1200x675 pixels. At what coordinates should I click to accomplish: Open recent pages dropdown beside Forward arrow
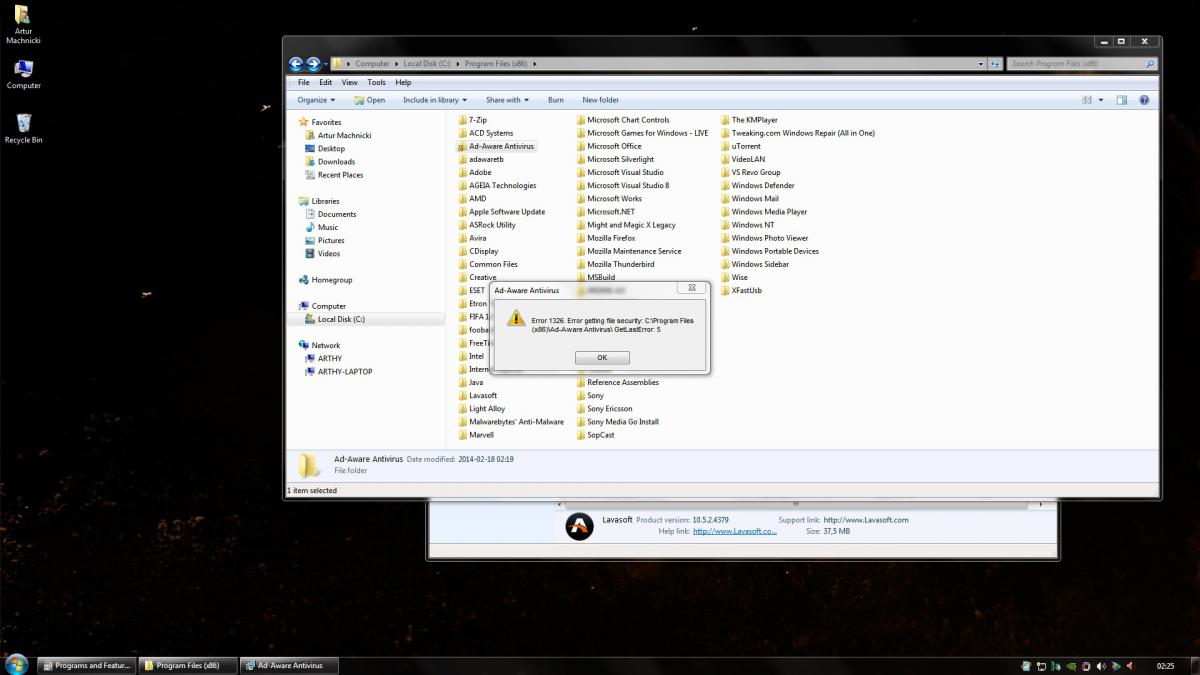point(326,64)
